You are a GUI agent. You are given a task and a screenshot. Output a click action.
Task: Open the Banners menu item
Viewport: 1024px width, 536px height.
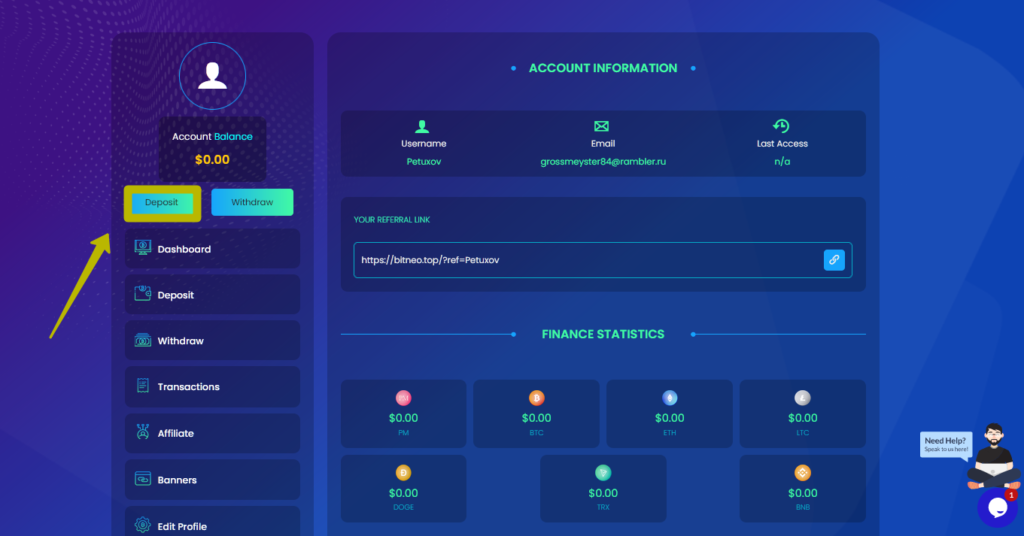tap(212, 480)
